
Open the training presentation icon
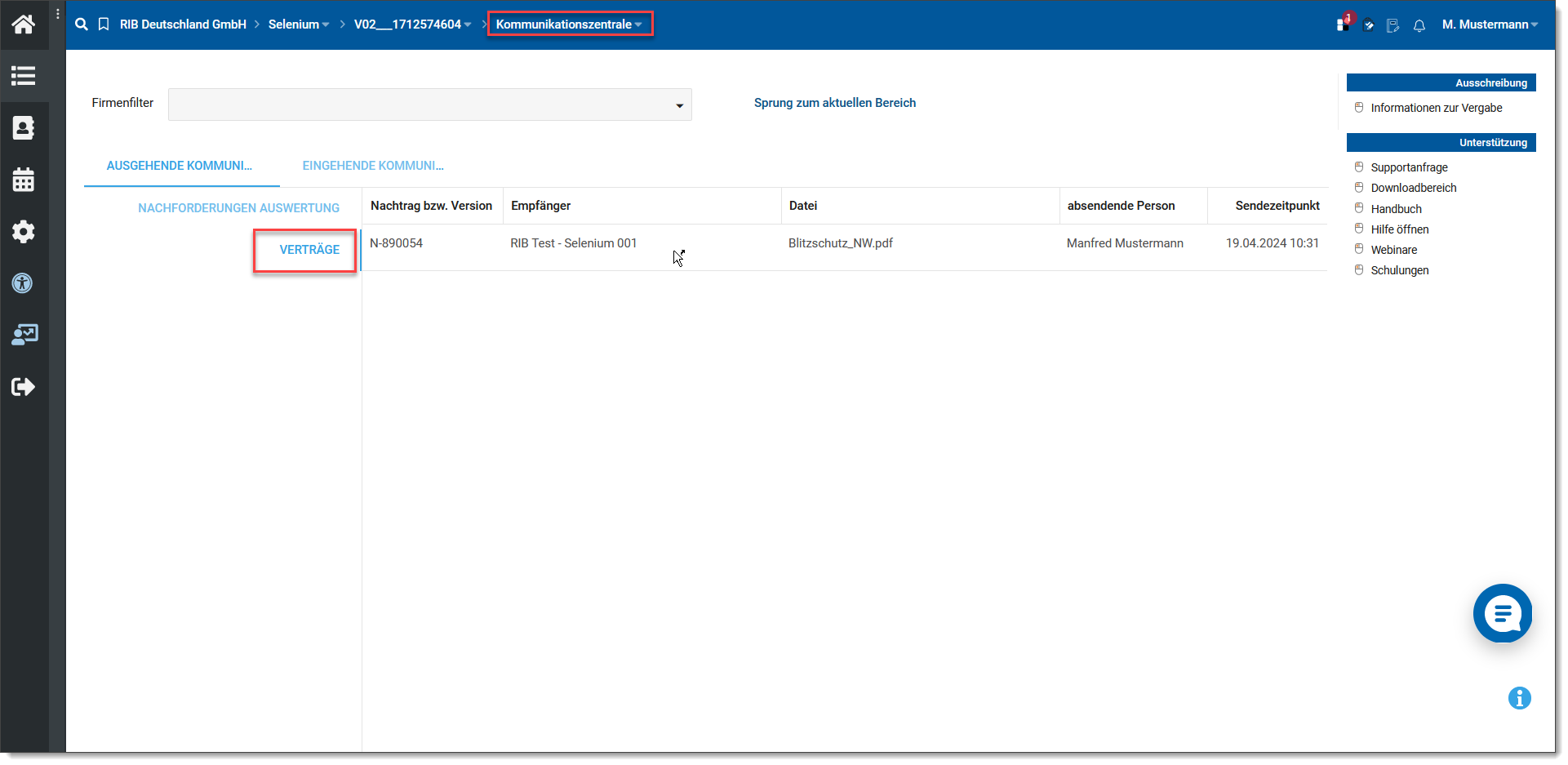pyautogui.click(x=24, y=335)
